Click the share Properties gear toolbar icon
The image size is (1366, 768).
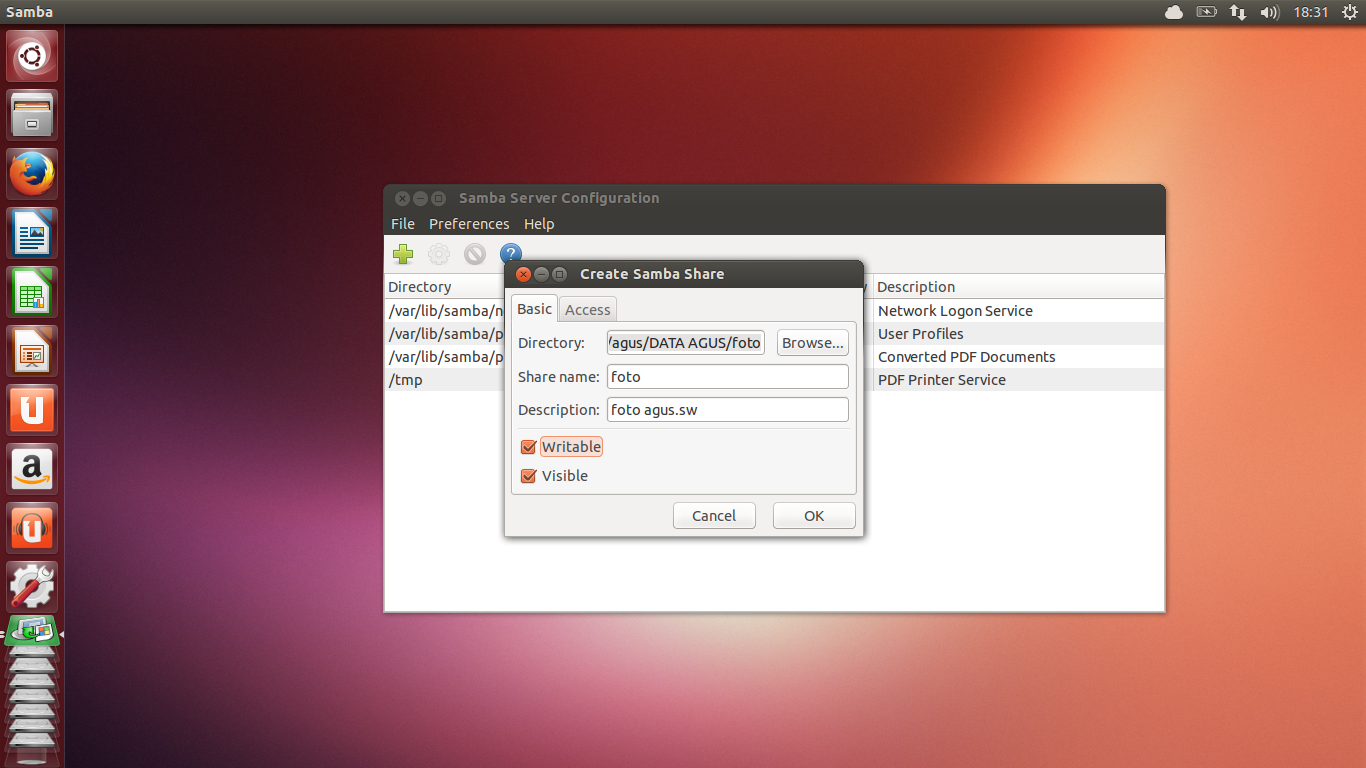coord(439,254)
